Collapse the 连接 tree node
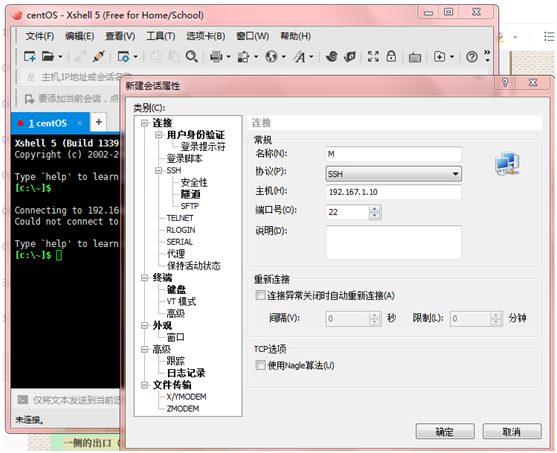The image size is (557, 453). click(144, 123)
